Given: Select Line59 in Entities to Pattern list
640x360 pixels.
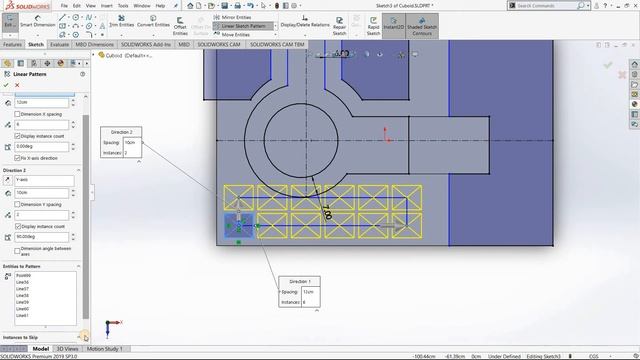Looking at the screenshot, I should 22,302.
